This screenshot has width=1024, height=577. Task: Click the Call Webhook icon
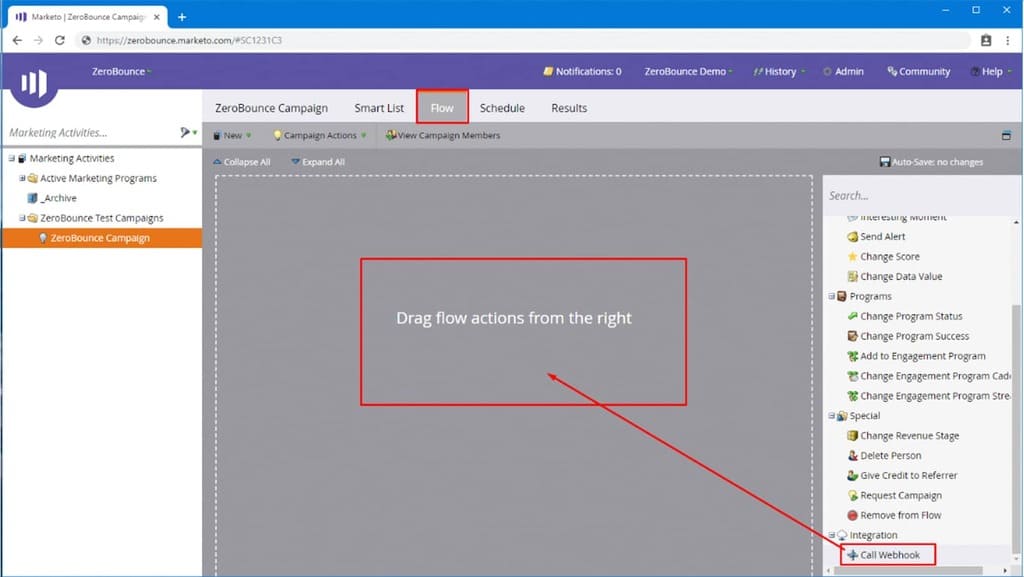(852, 555)
